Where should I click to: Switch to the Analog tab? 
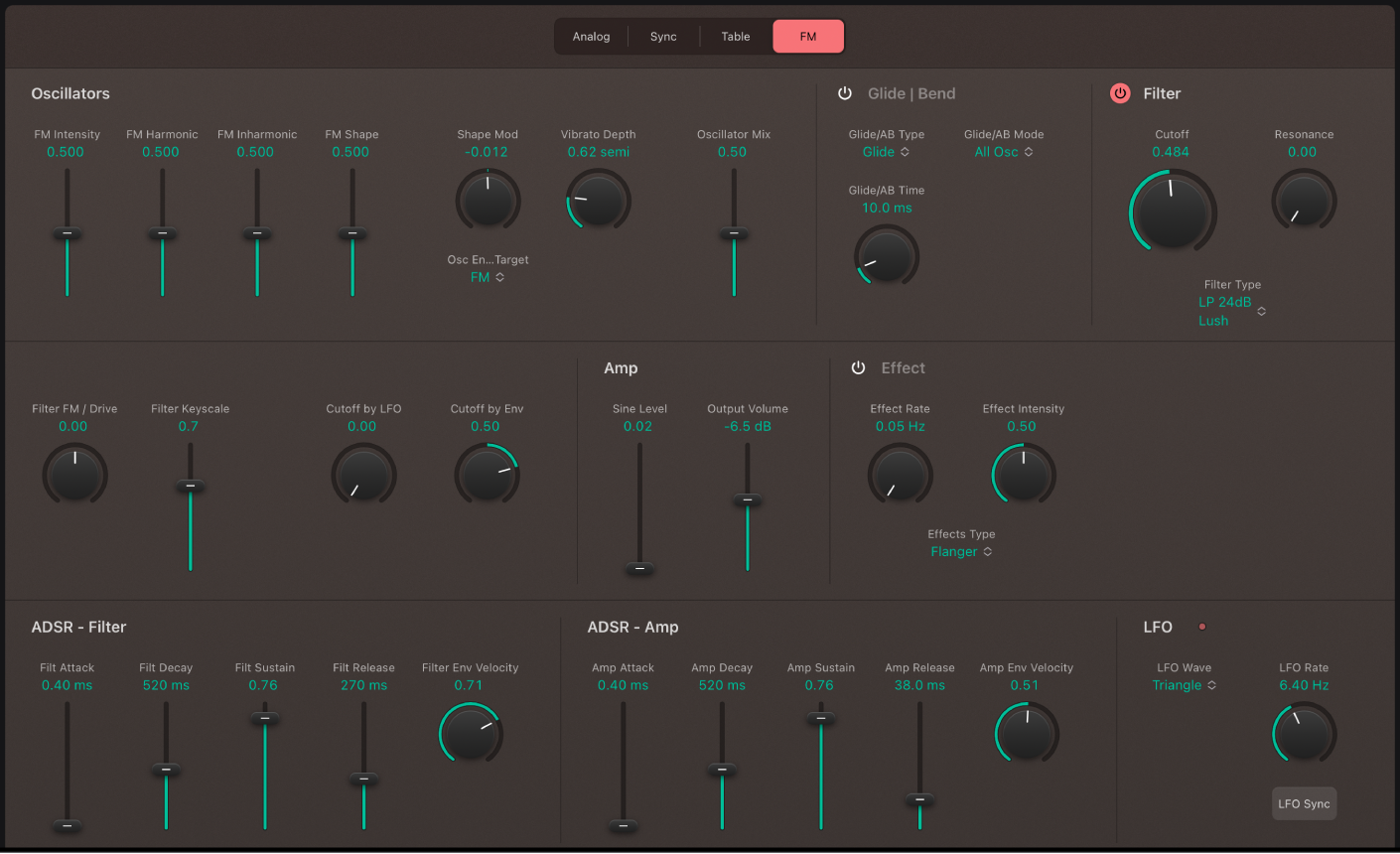pos(591,36)
